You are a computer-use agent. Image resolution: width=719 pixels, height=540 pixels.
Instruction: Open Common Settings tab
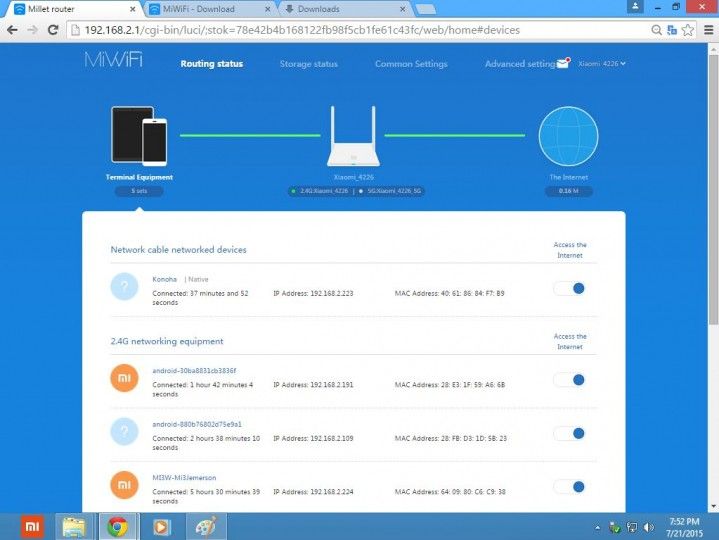click(x=411, y=64)
